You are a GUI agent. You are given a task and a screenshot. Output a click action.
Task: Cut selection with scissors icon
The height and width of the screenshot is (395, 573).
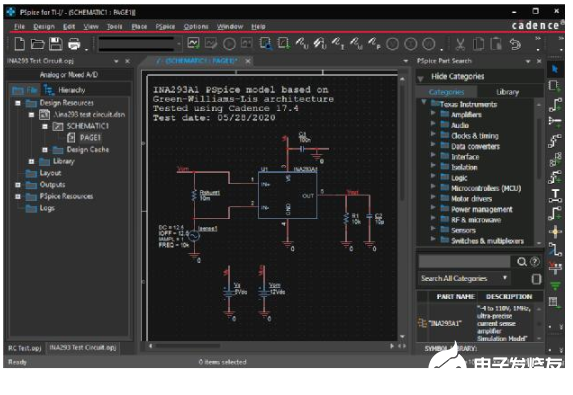coord(460,44)
